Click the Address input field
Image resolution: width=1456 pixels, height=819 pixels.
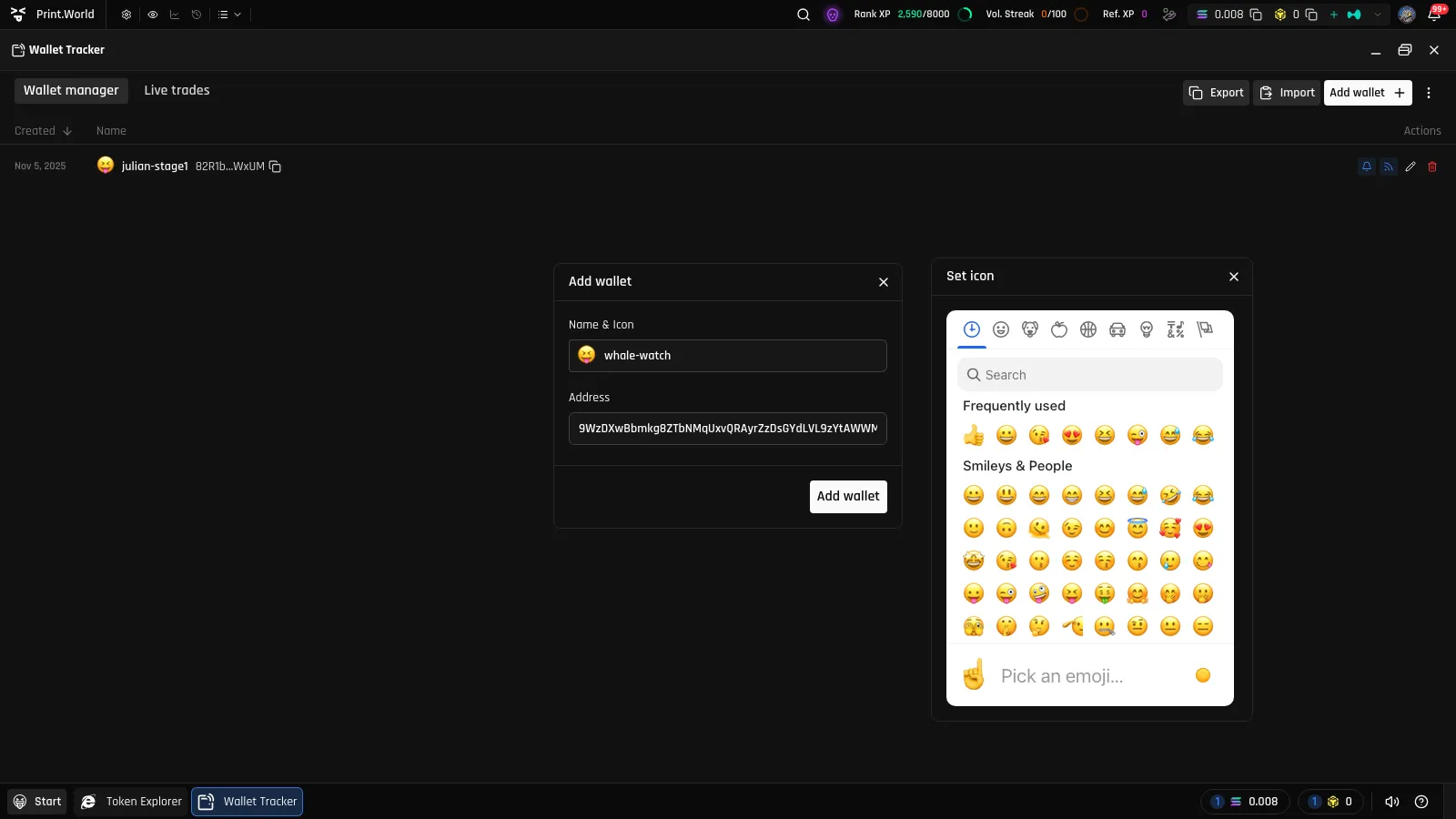click(728, 429)
